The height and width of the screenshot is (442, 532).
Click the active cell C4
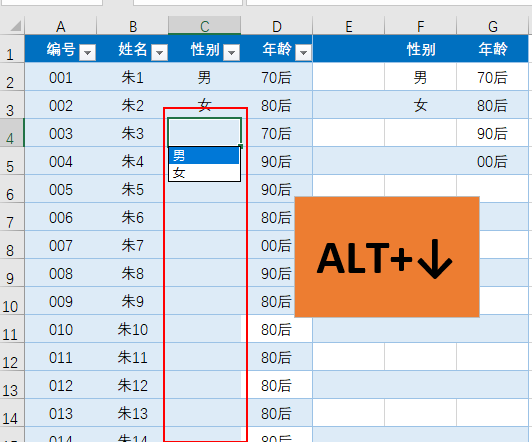click(205, 132)
